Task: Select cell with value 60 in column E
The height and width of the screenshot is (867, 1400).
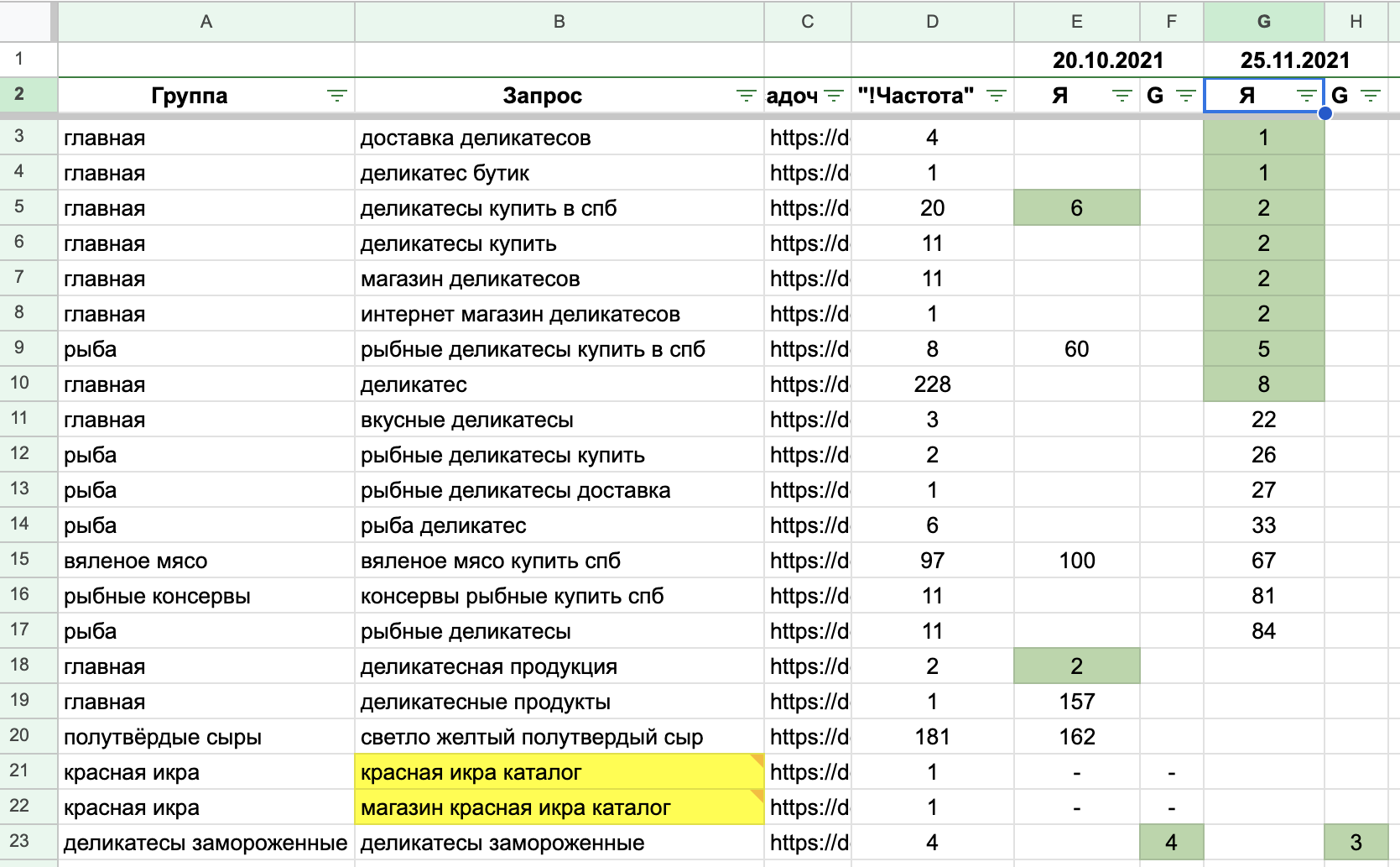Action: pos(1077,349)
